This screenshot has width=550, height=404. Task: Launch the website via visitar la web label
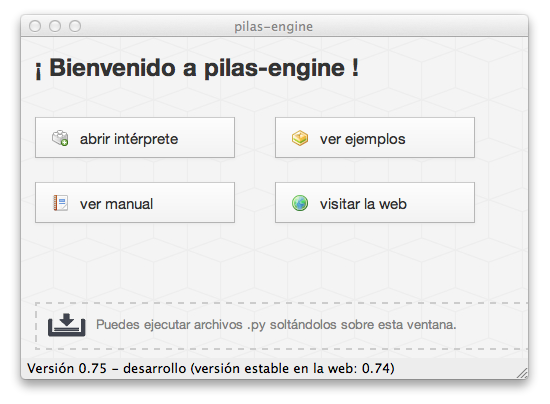click(363, 204)
